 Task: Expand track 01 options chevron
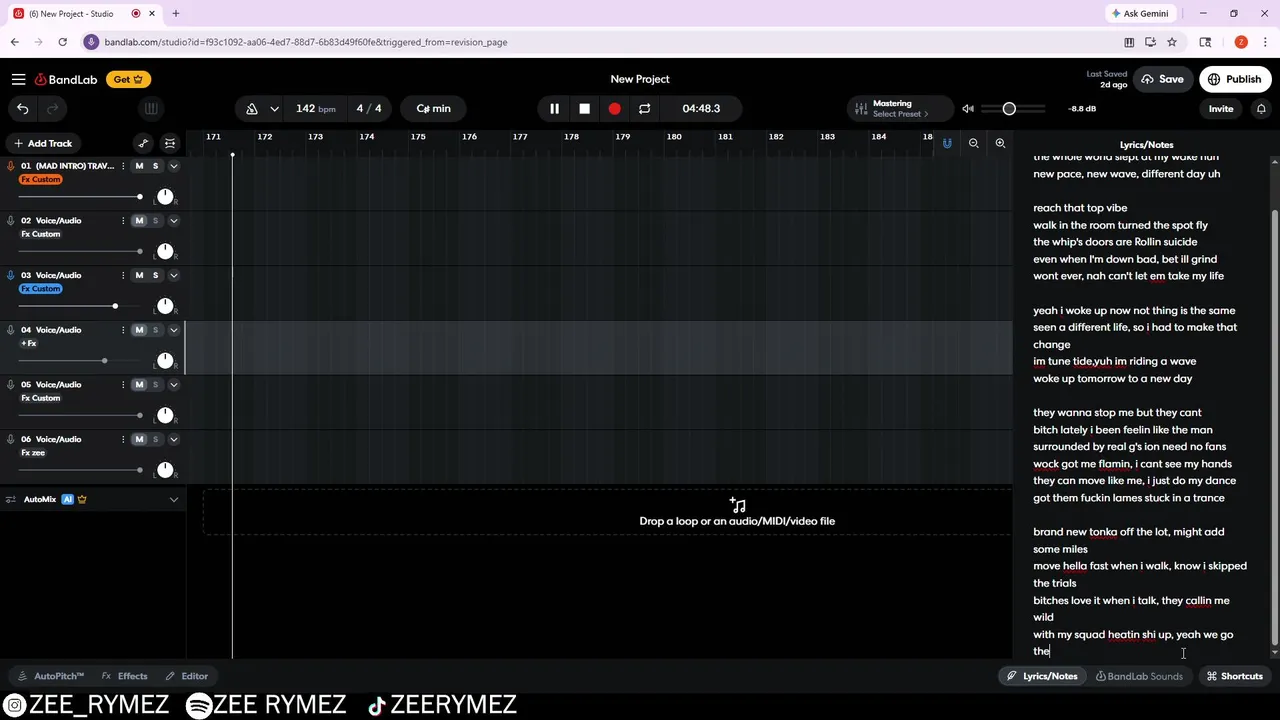(x=173, y=166)
